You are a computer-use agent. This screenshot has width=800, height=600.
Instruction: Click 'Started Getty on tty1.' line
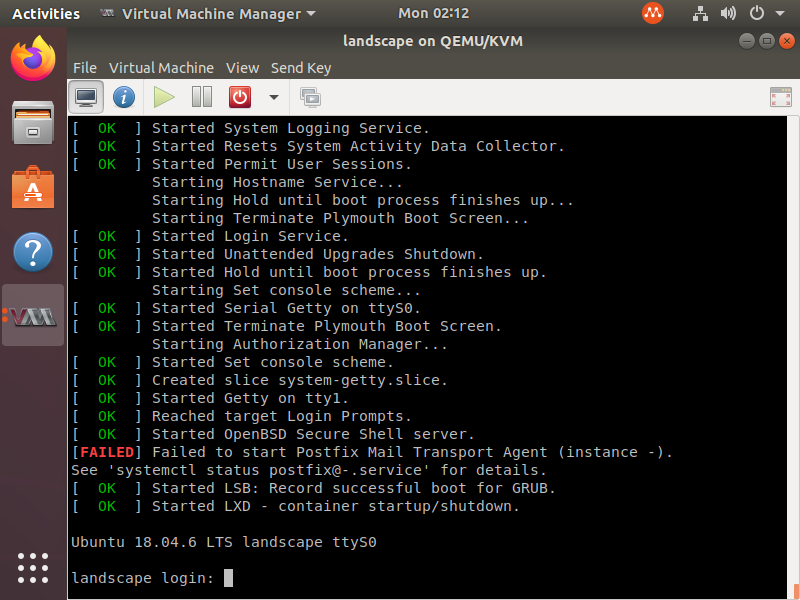(x=250, y=398)
